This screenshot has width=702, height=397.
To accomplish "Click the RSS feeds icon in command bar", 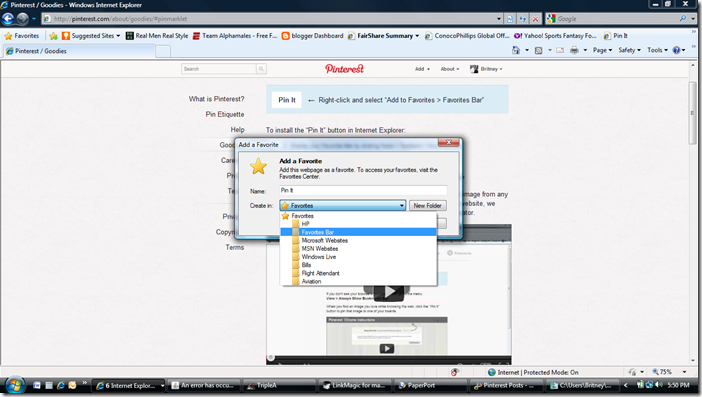I will [539, 50].
